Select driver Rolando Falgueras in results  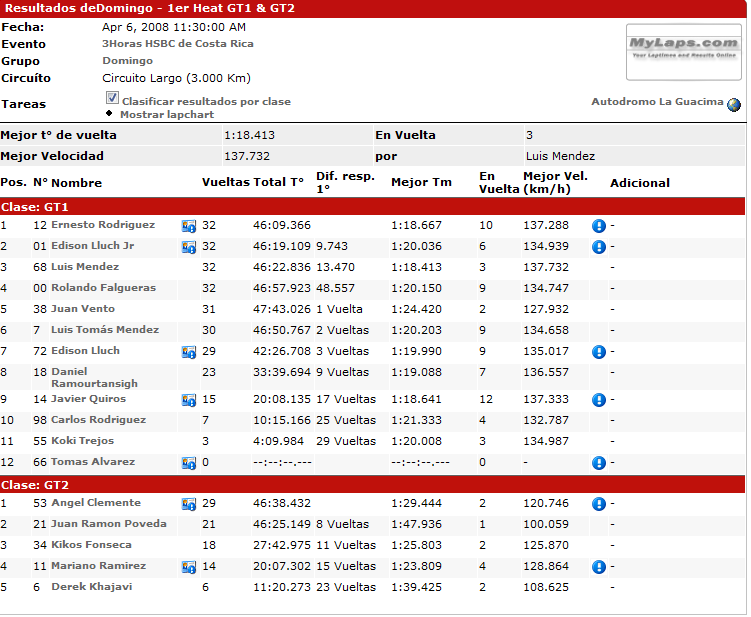pos(103,288)
